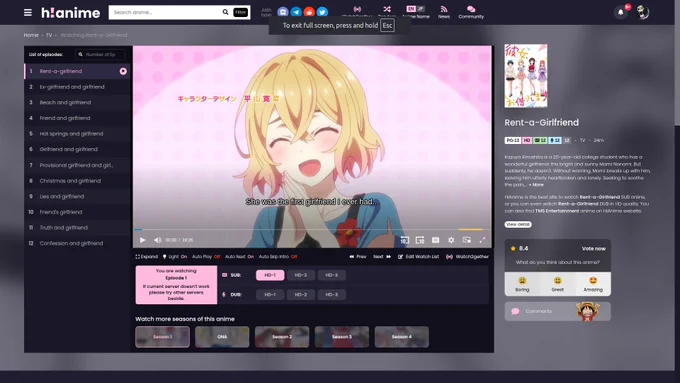Toggle Auto Next setting
This screenshot has height=383, width=680.
239,257
